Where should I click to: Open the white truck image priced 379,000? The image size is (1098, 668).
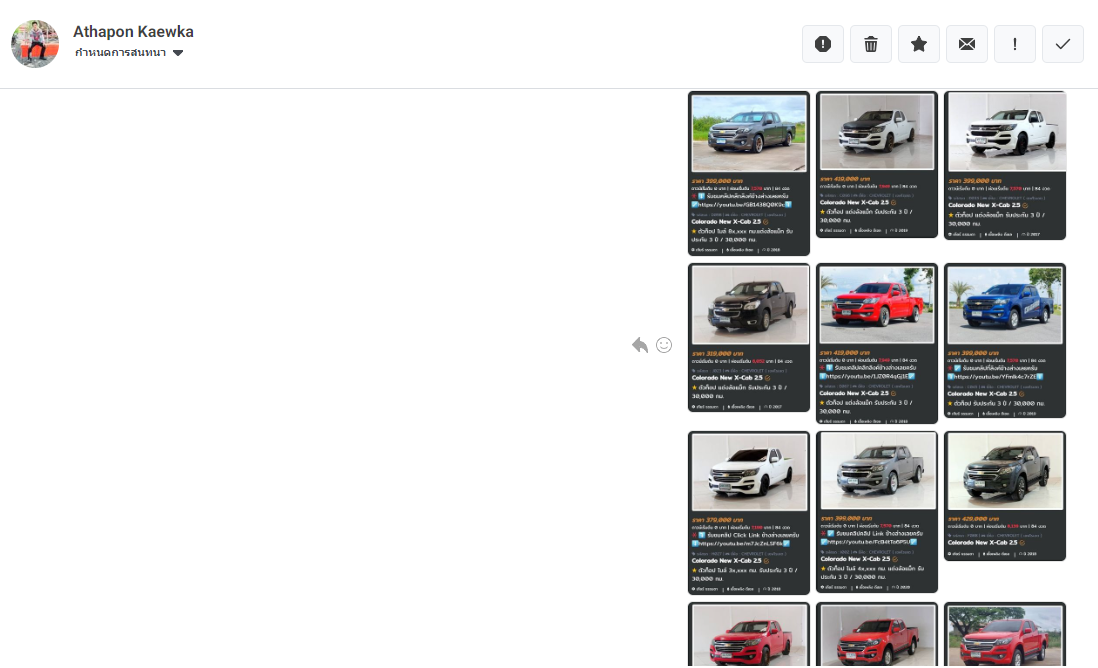coord(749,513)
